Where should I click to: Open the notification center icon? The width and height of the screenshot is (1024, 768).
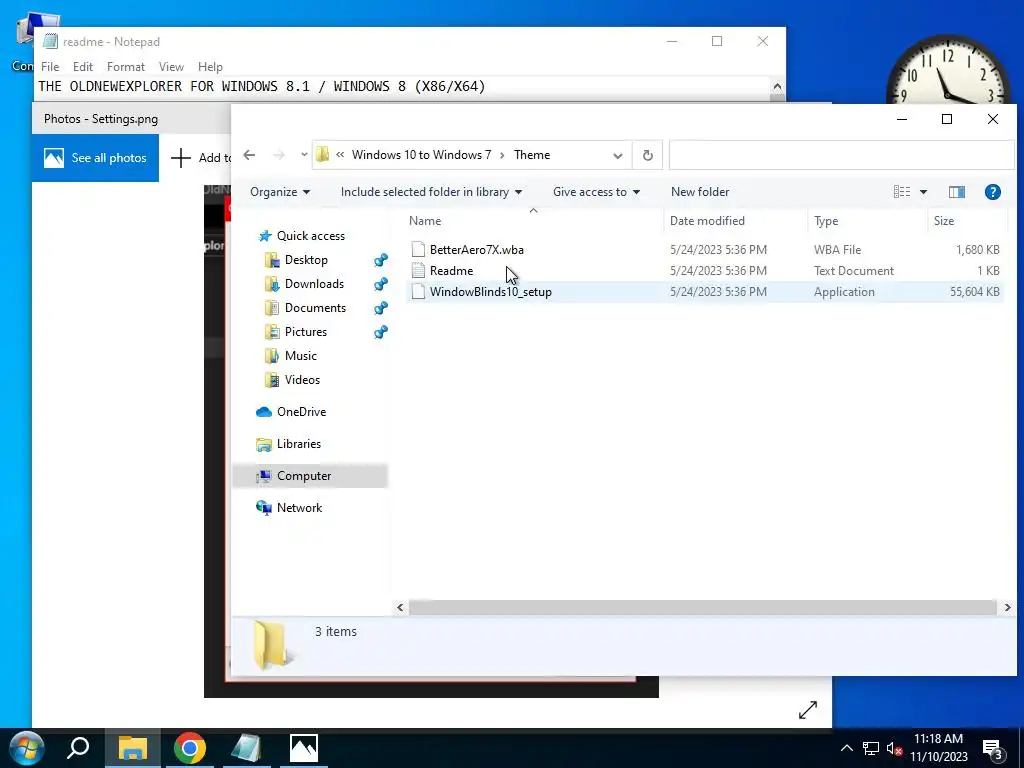[993, 750]
